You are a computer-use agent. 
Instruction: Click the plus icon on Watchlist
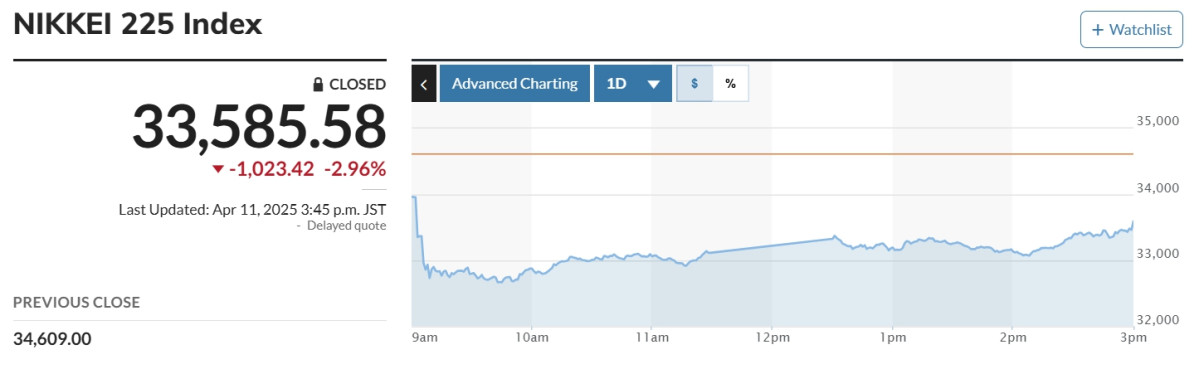[x=1098, y=30]
